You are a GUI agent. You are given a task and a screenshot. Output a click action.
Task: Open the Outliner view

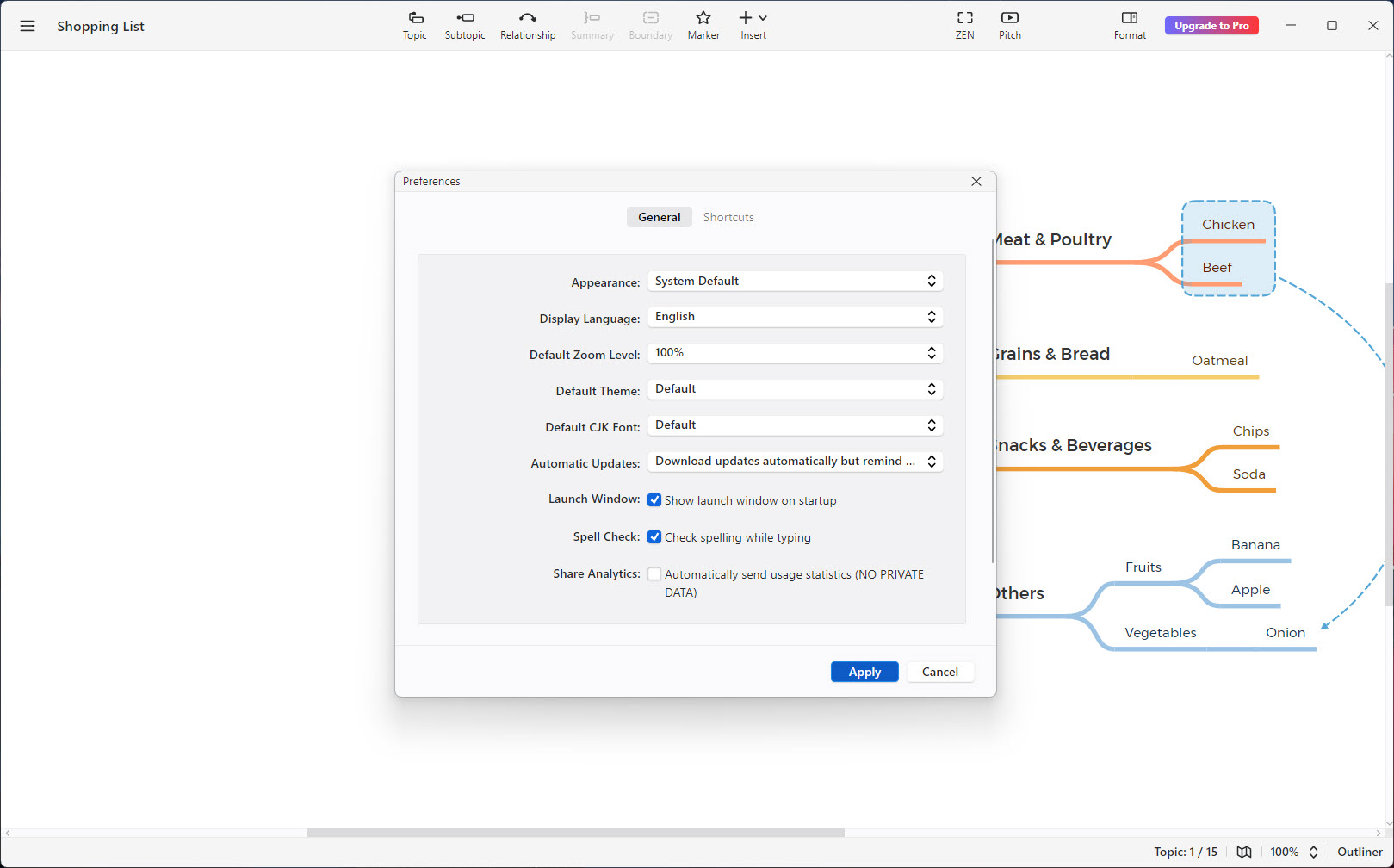(x=1360, y=852)
